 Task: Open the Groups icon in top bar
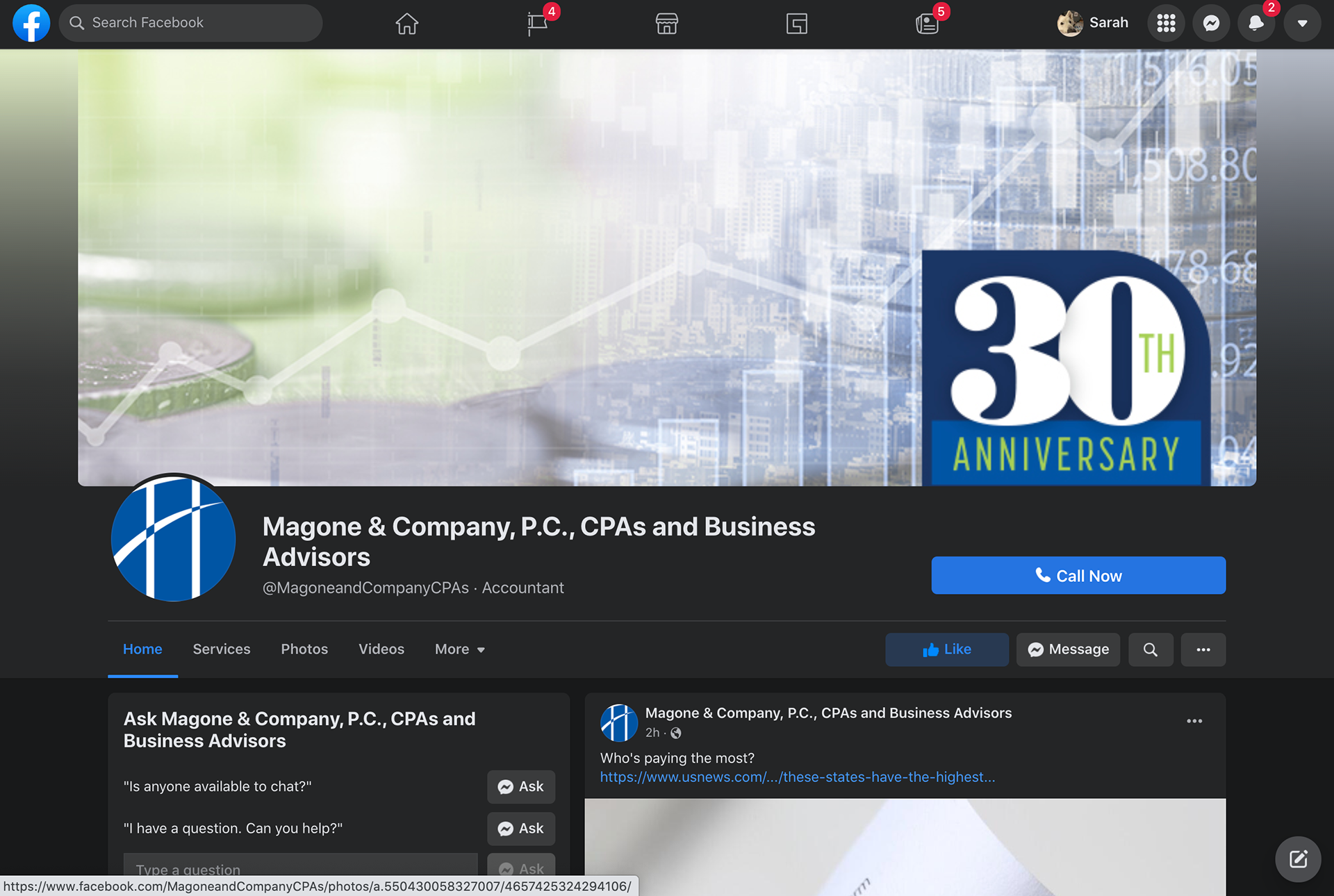pos(796,24)
